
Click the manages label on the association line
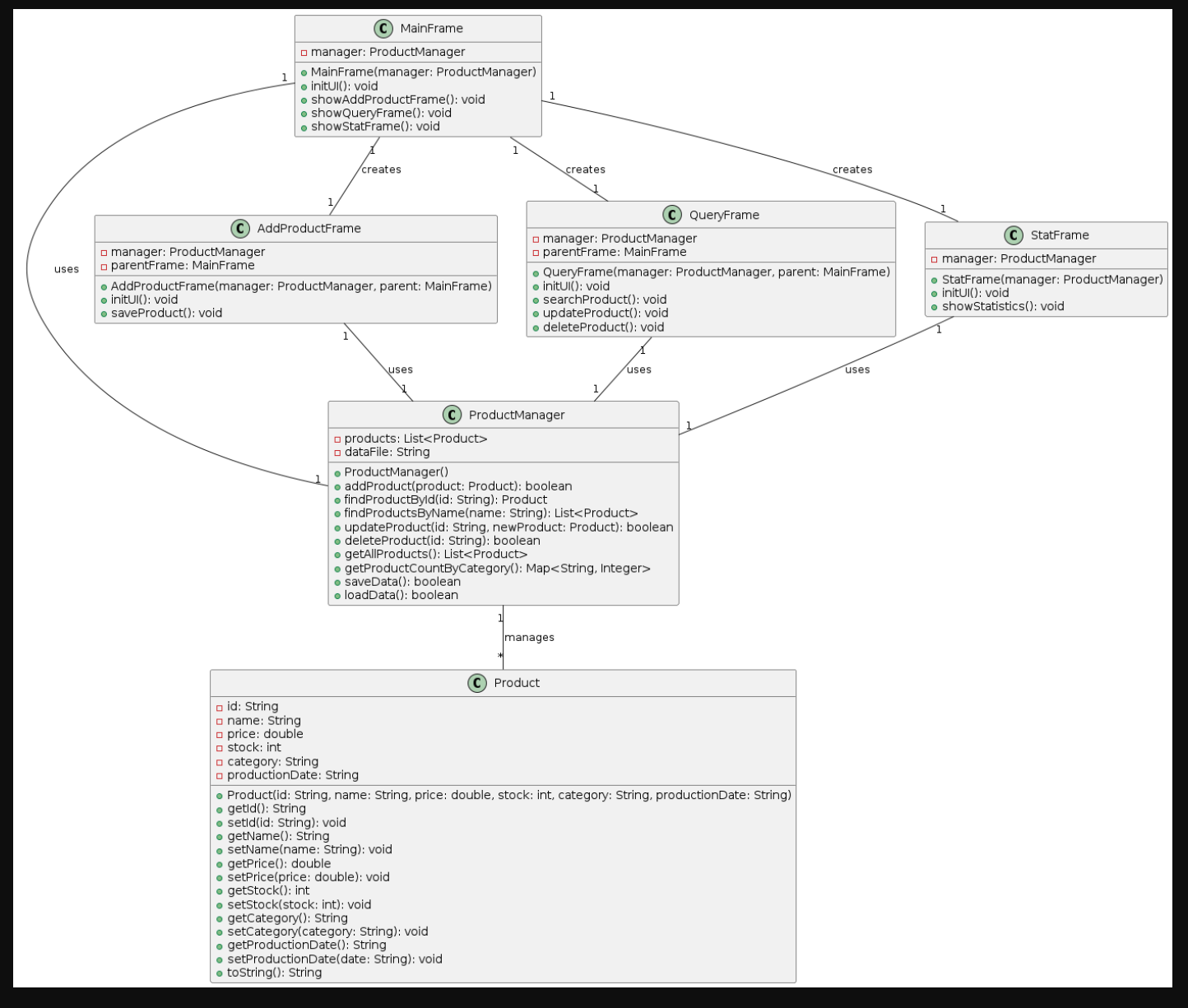click(x=530, y=637)
